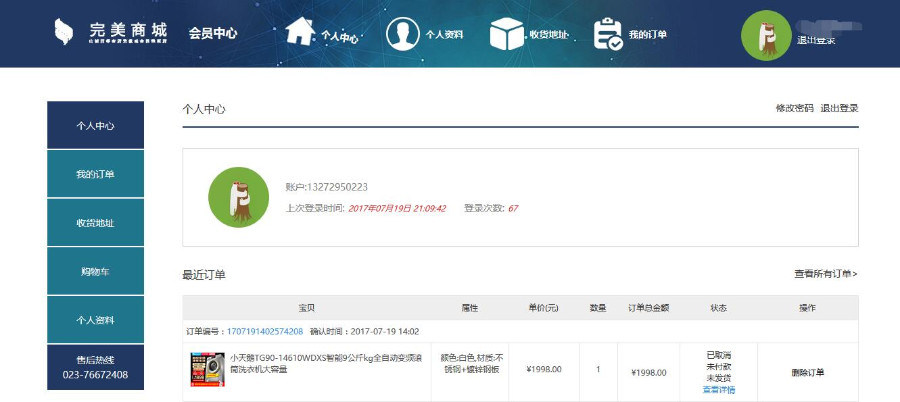The width and height of the screenshot is (900, 402).
Task: Click login count value 67
Action: [x=513, y=208]
